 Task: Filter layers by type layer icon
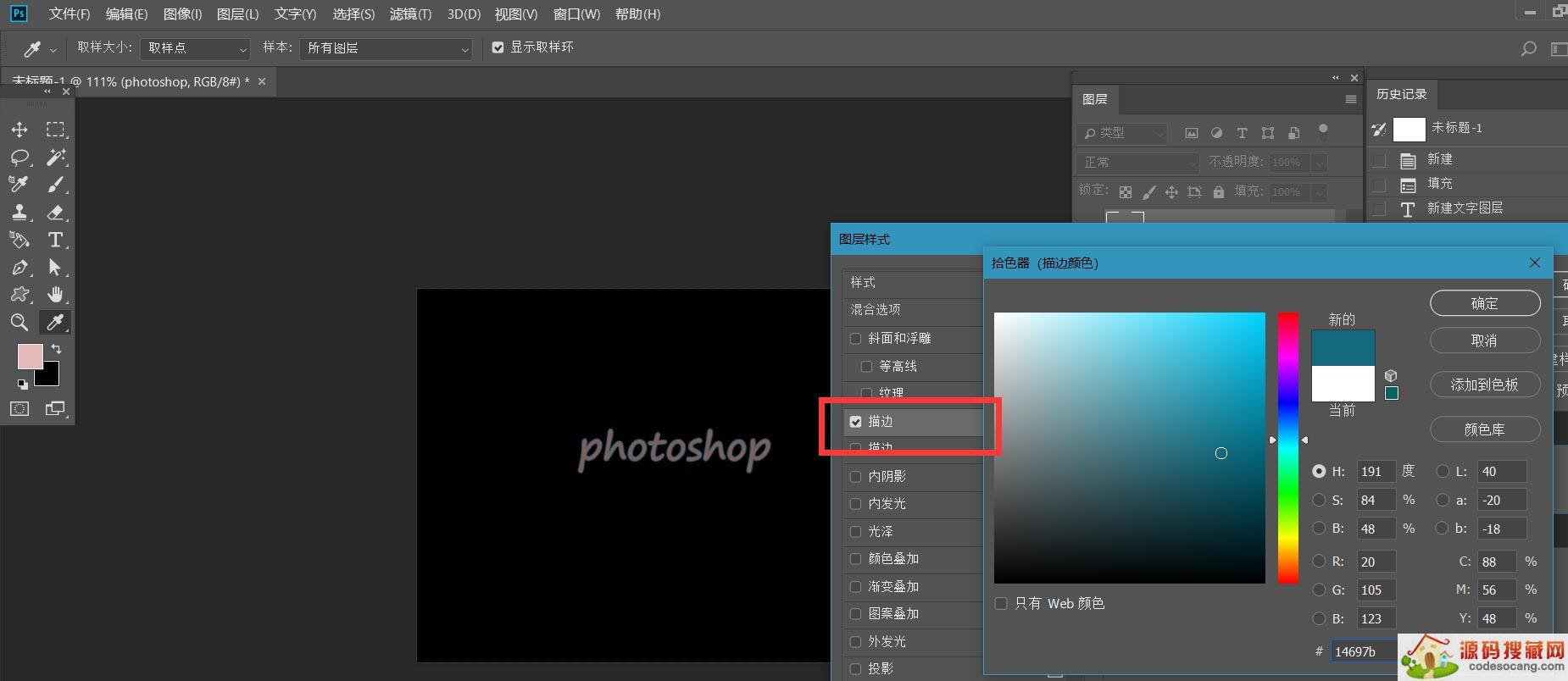pos(1242,133)
